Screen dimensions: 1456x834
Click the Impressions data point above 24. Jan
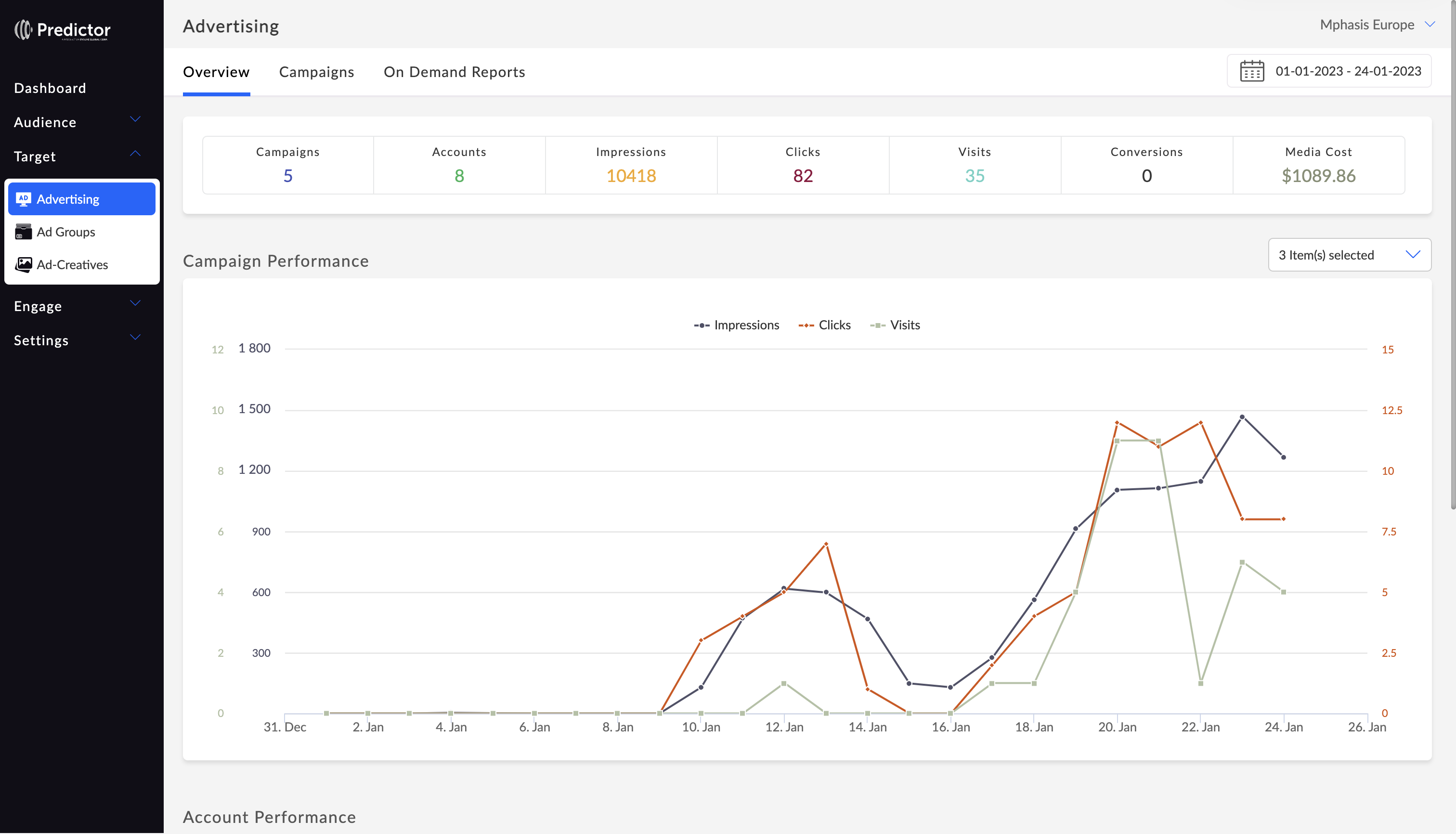(1283, 457)
